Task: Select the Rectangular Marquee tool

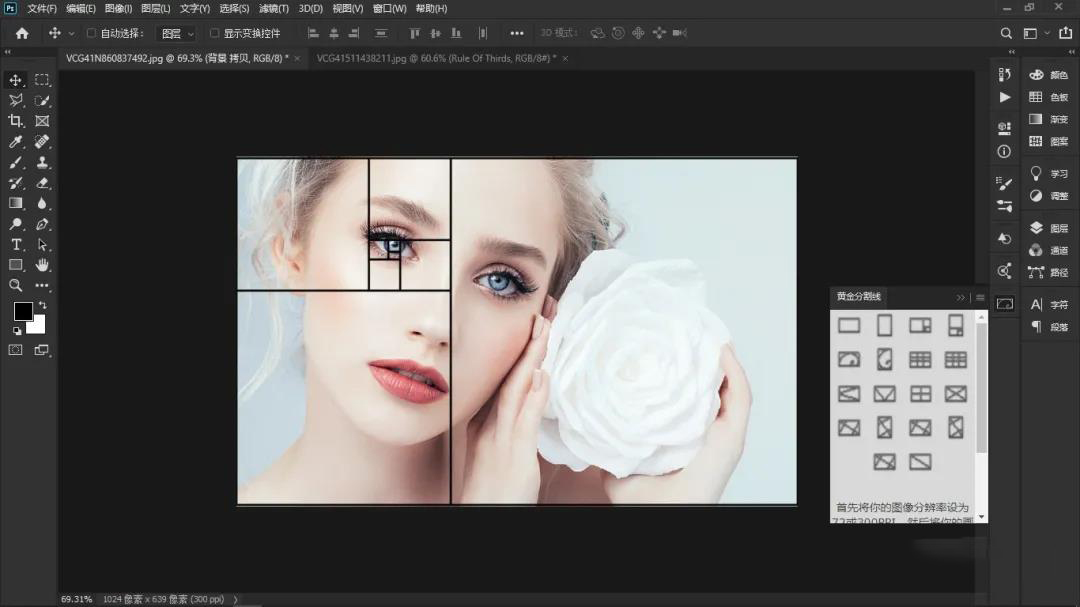Action: (x=42, y=80)
